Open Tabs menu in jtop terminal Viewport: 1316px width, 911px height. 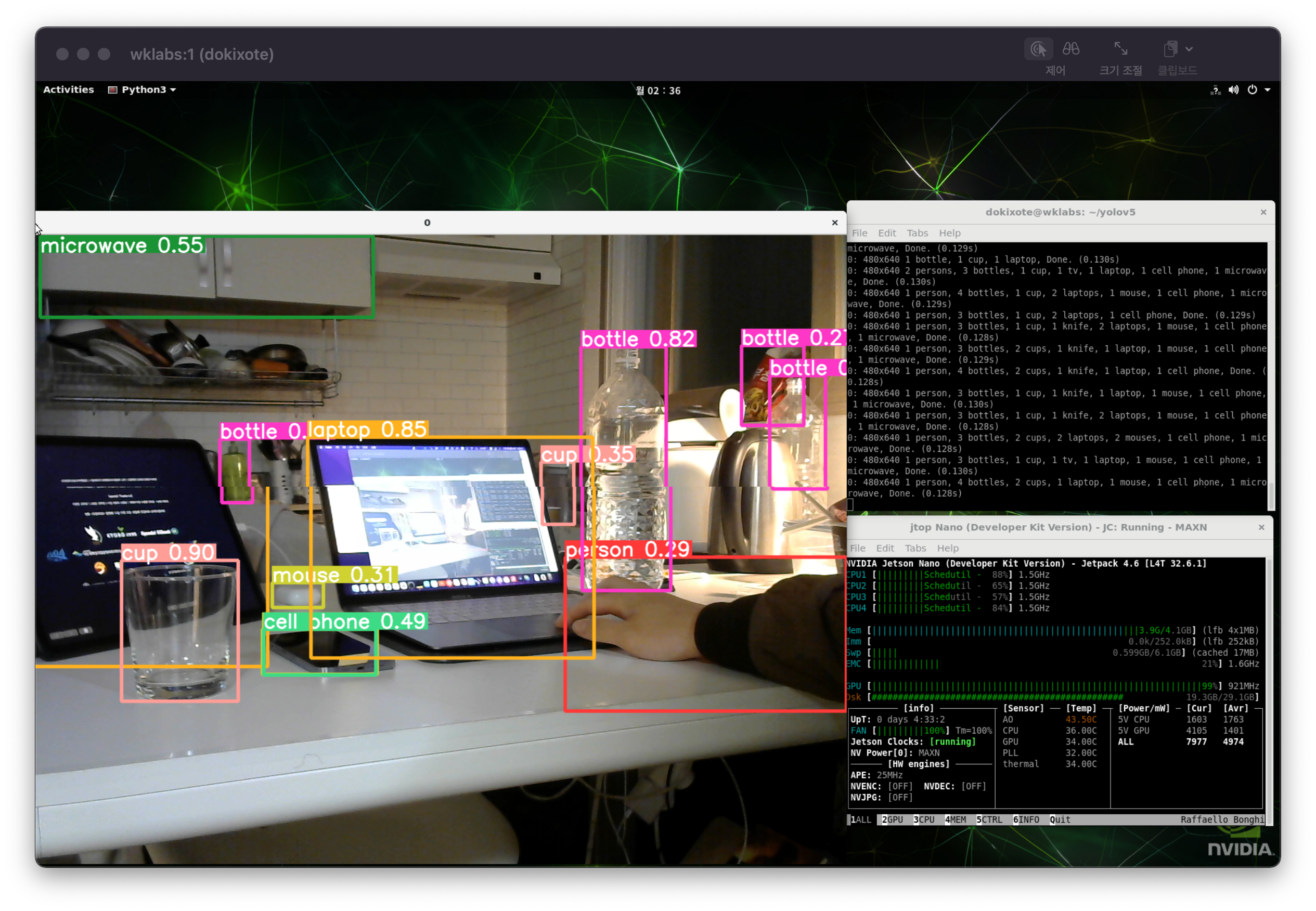coord(915,548)
